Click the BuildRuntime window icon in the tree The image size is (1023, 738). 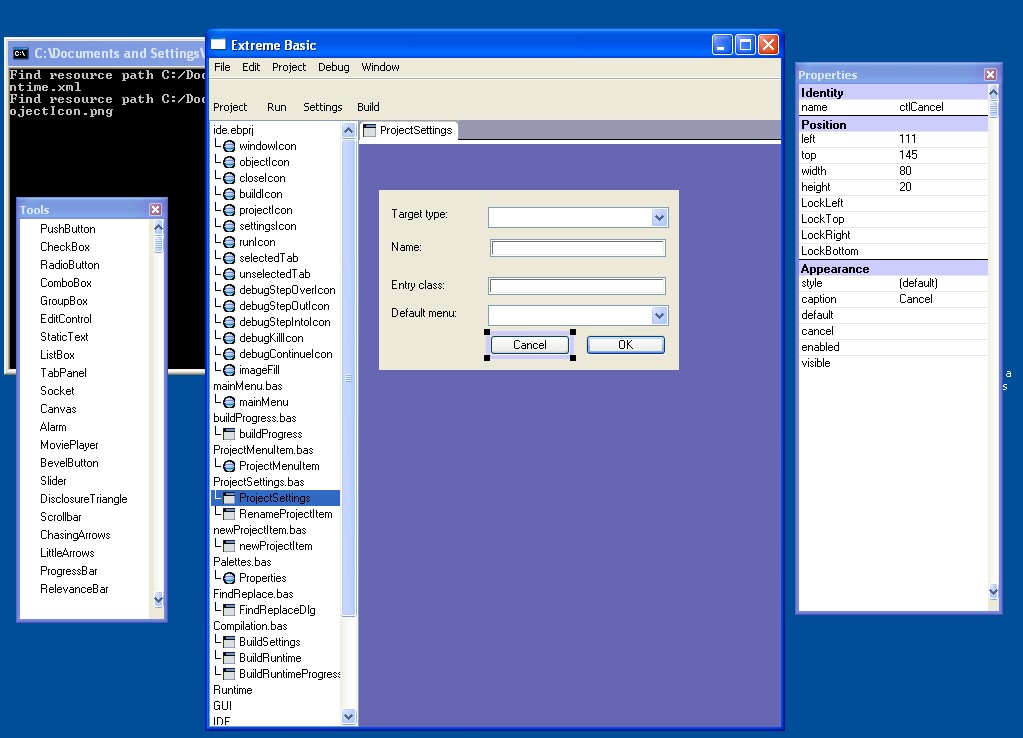point(229,658)
